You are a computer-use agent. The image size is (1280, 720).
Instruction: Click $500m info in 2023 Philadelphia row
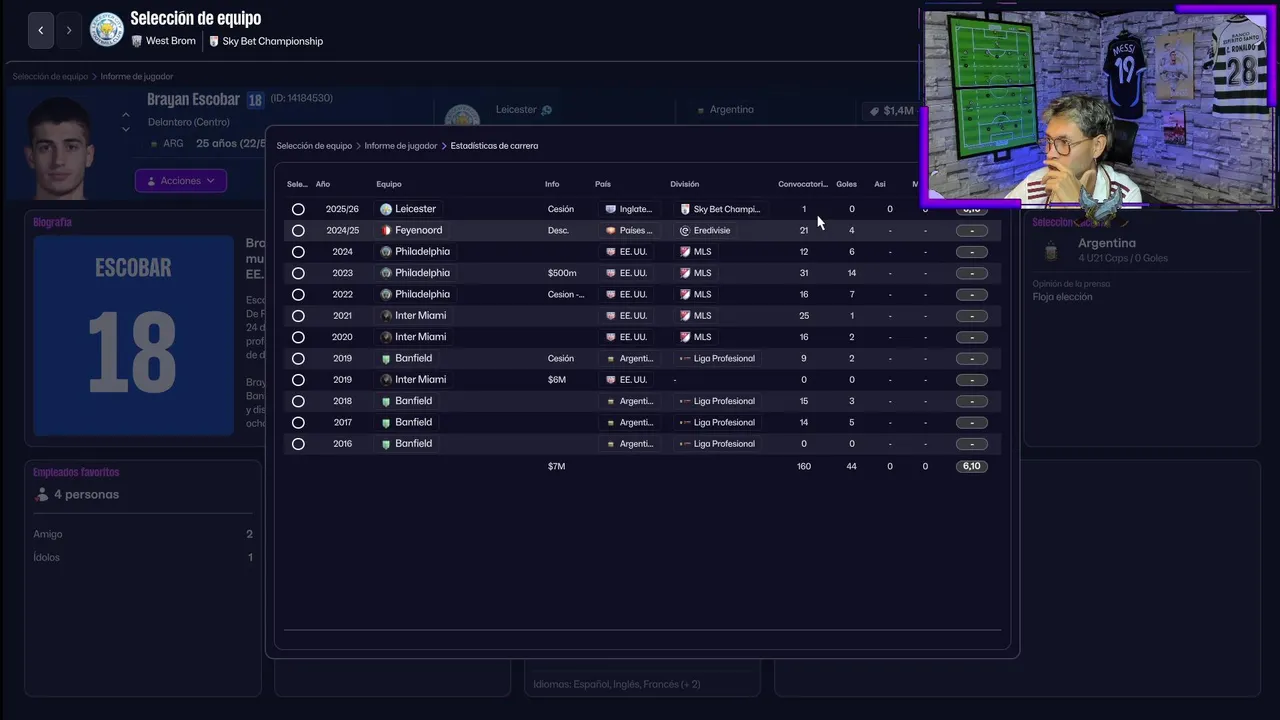pos(562,273)
